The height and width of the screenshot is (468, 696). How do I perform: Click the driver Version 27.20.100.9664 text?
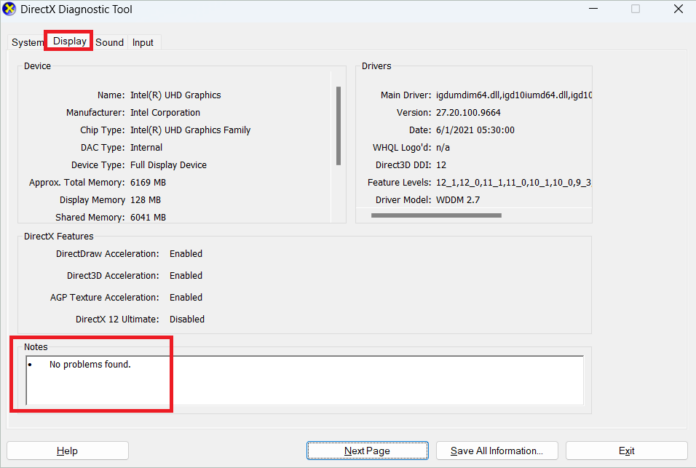coord(468,113)
